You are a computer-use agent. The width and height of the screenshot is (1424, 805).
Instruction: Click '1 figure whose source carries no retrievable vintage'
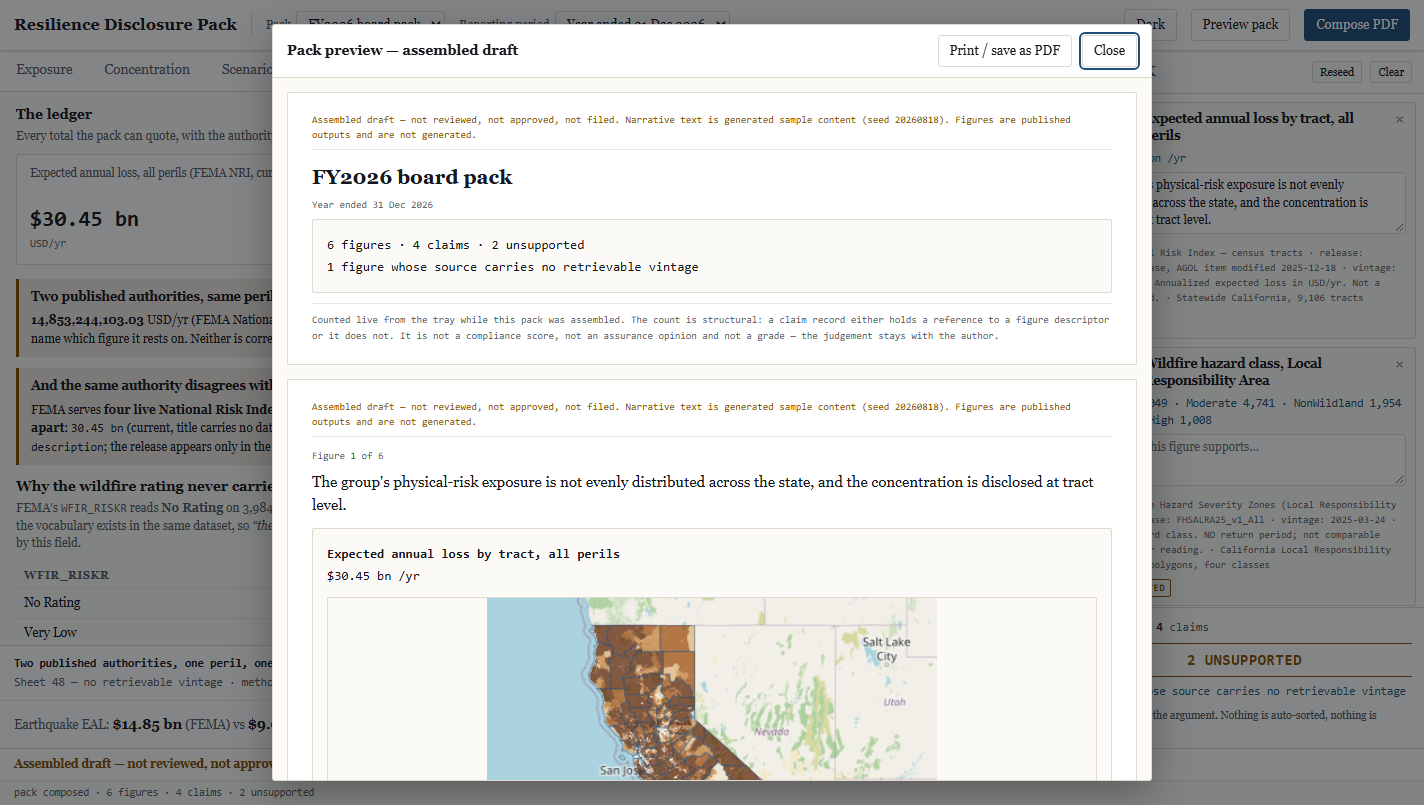[513, 267]
